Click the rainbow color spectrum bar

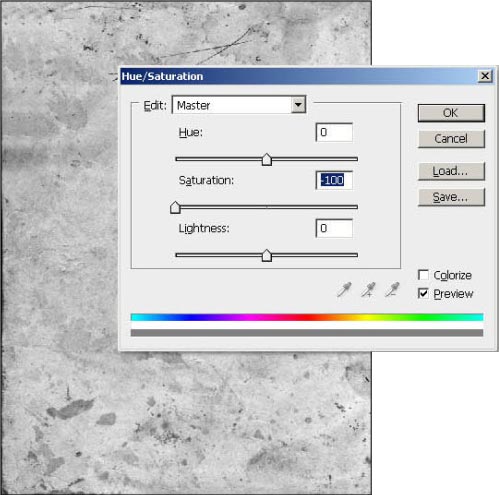coord(307,317)
